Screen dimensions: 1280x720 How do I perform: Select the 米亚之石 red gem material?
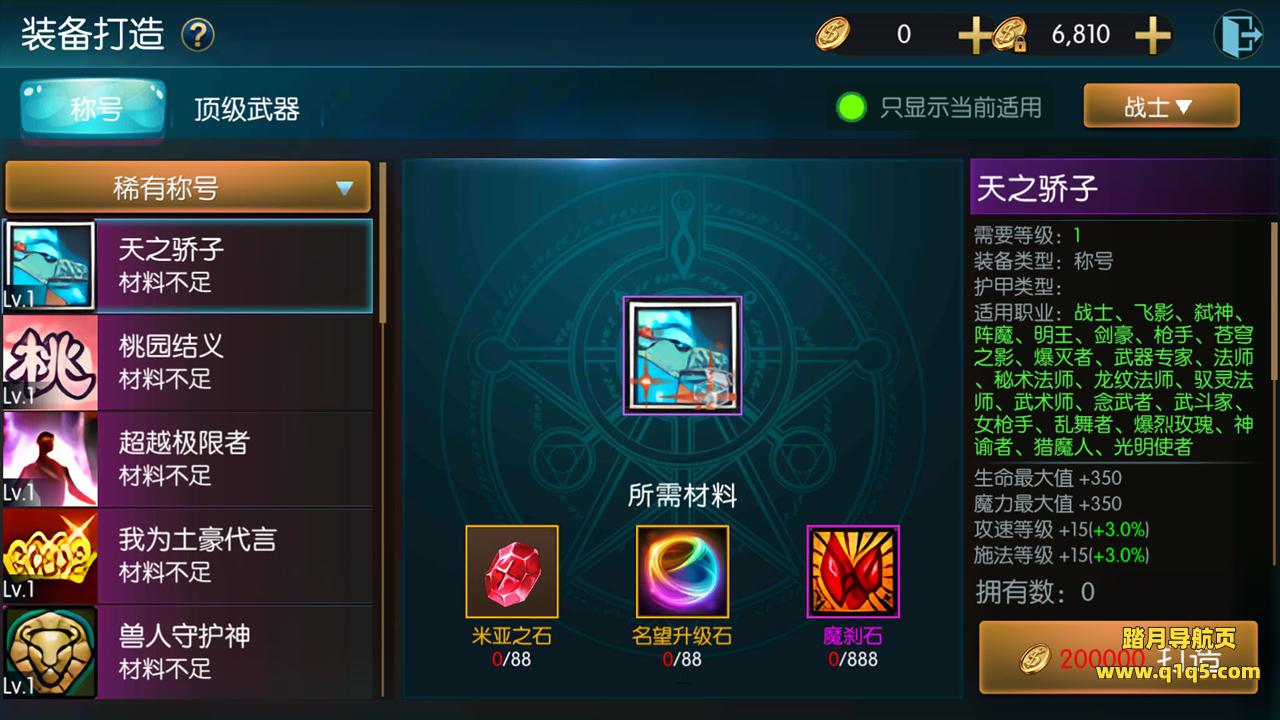point(512,571)
